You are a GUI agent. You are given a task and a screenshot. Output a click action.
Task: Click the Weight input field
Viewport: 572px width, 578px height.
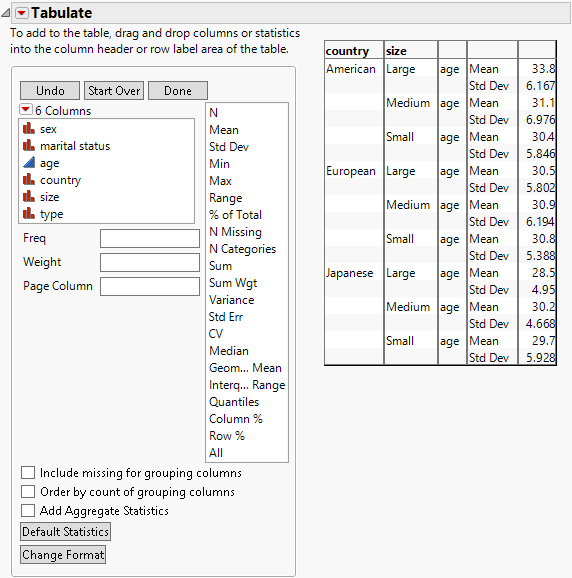(150, 262)
